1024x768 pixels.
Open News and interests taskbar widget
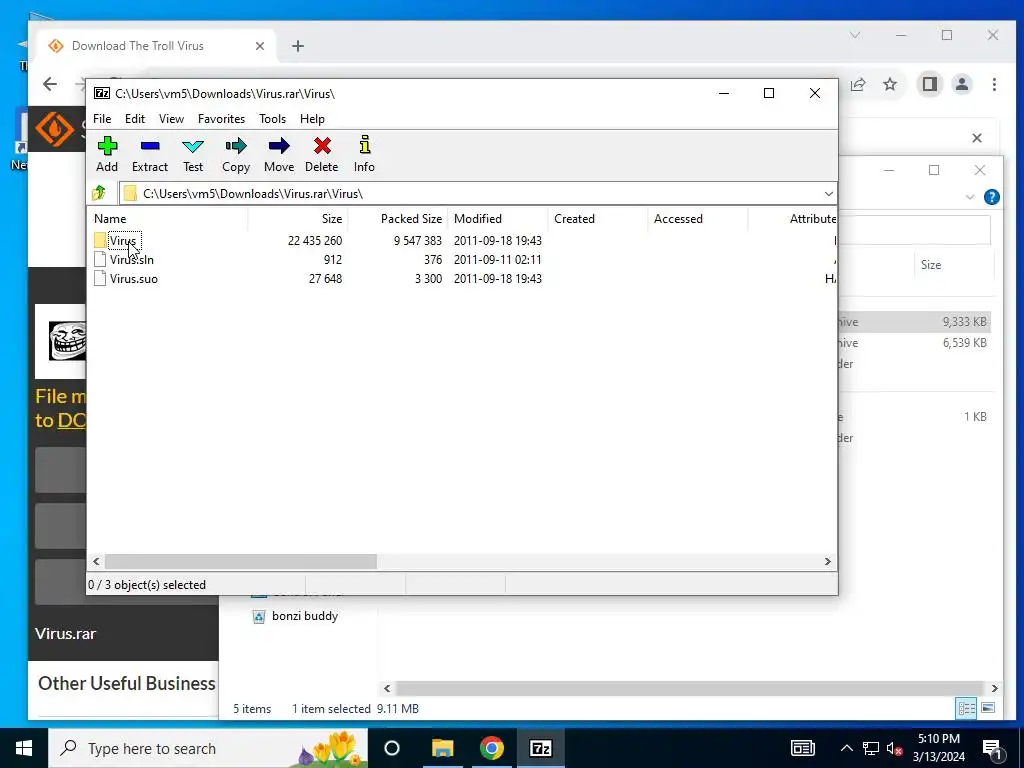[803, 748]
